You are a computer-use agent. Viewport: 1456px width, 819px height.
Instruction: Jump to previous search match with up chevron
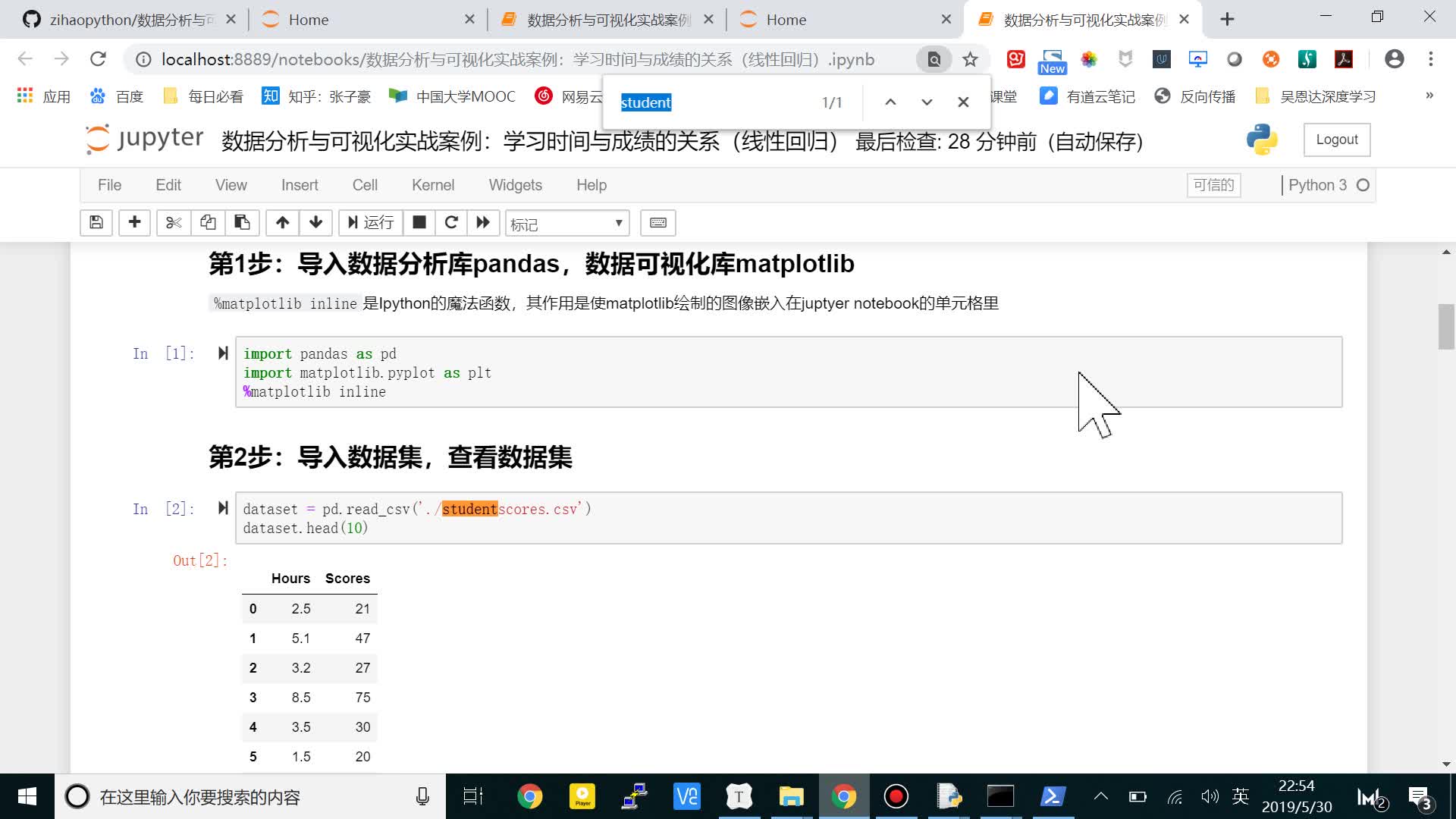point(890,102)
